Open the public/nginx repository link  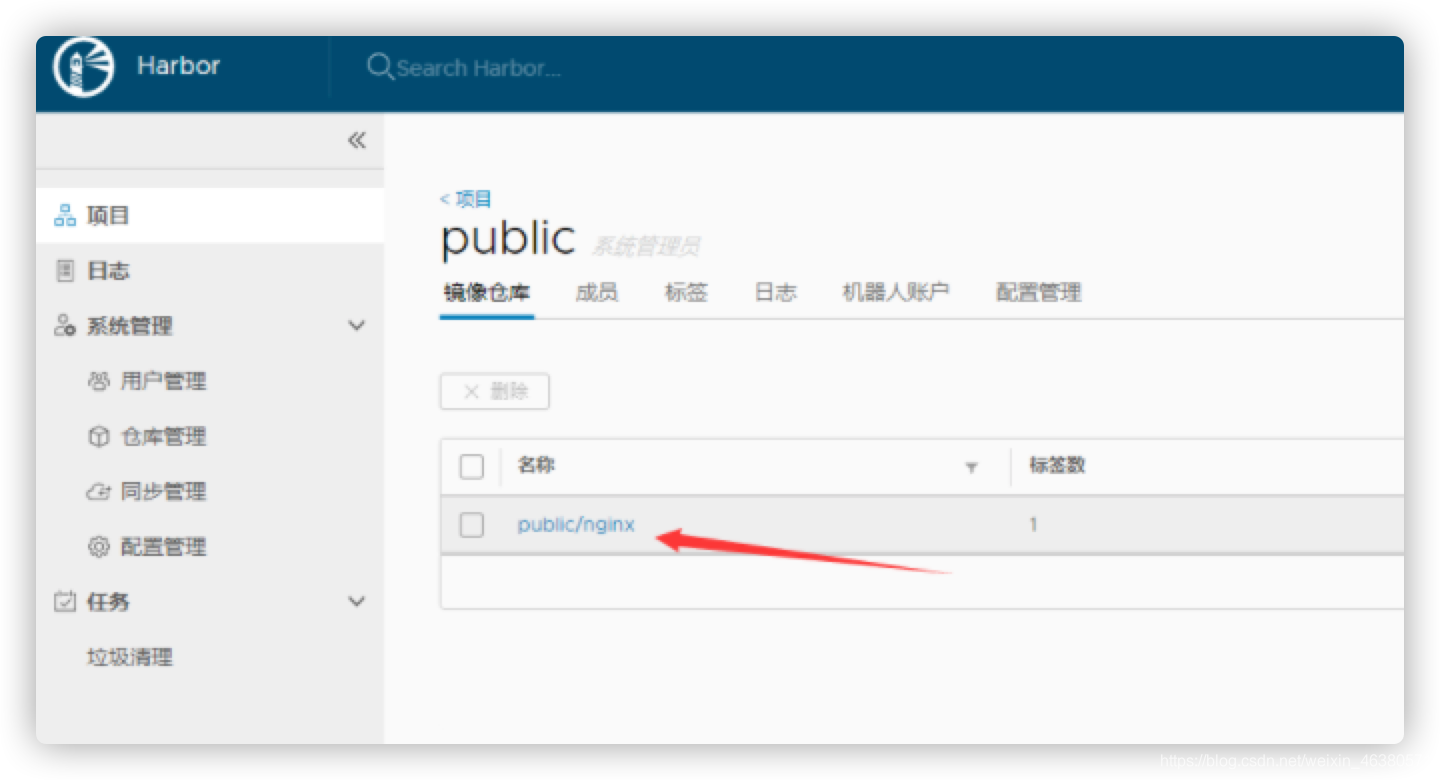coord(576,525)
